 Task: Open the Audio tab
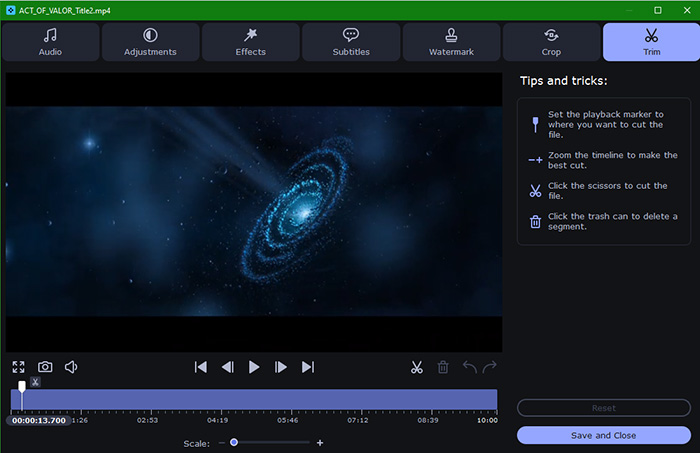[50, 42]
